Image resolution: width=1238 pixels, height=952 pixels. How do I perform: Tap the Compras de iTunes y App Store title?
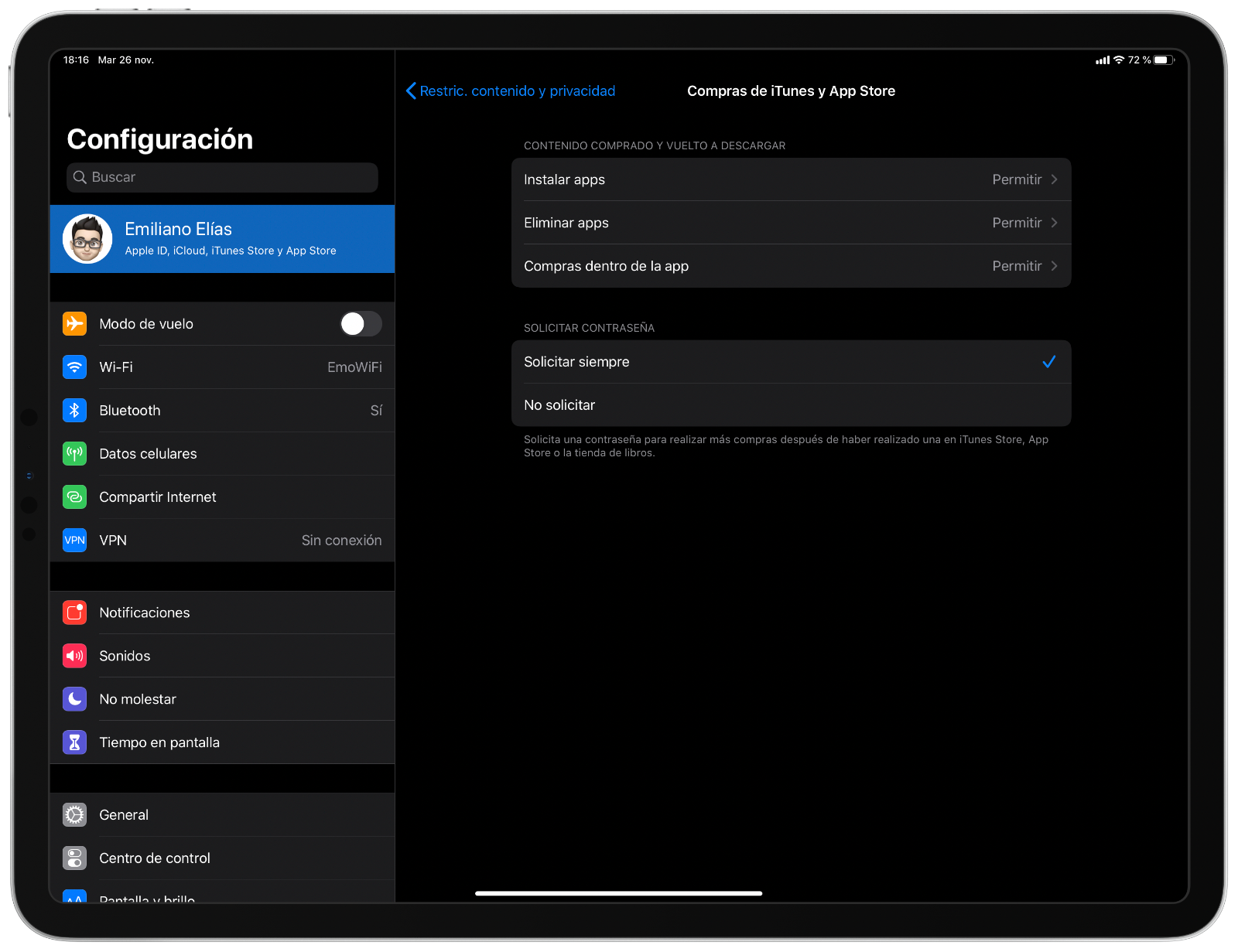click(791, 91)
